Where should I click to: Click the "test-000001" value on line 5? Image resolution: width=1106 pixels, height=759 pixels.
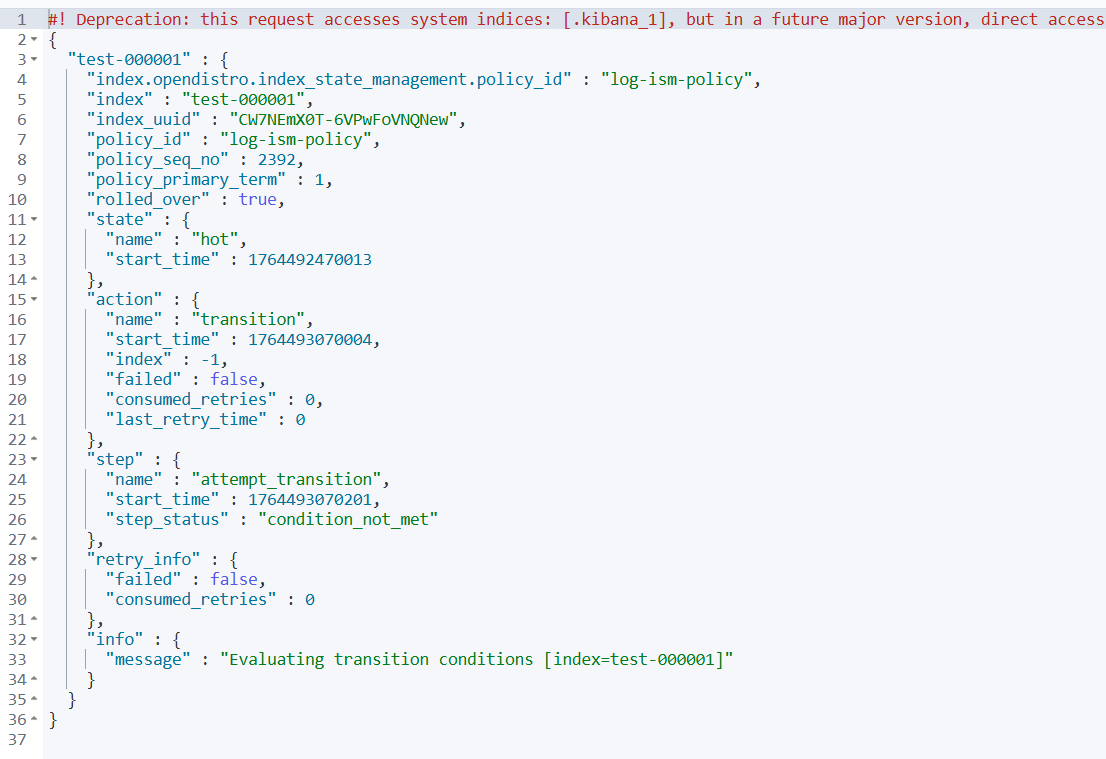click(x=243, y=99)
